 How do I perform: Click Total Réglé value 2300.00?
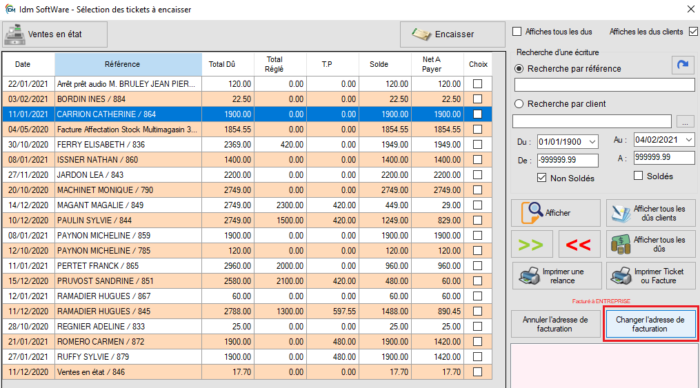click(x=290, y=205)
